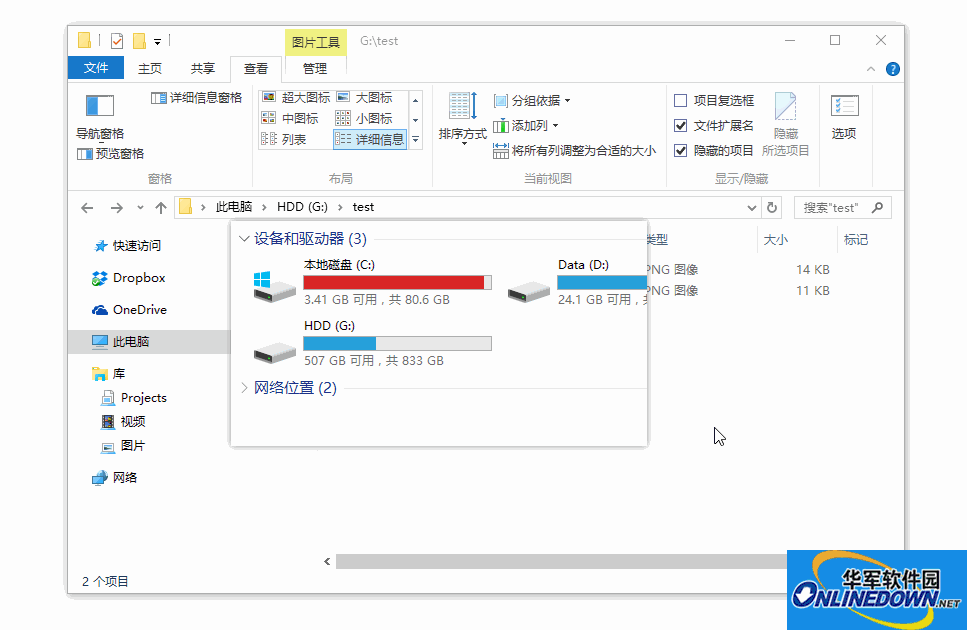Screen dimensions: 967x630
Task: Open Group by (分组依据) dropdown
Action: [532, 100]
